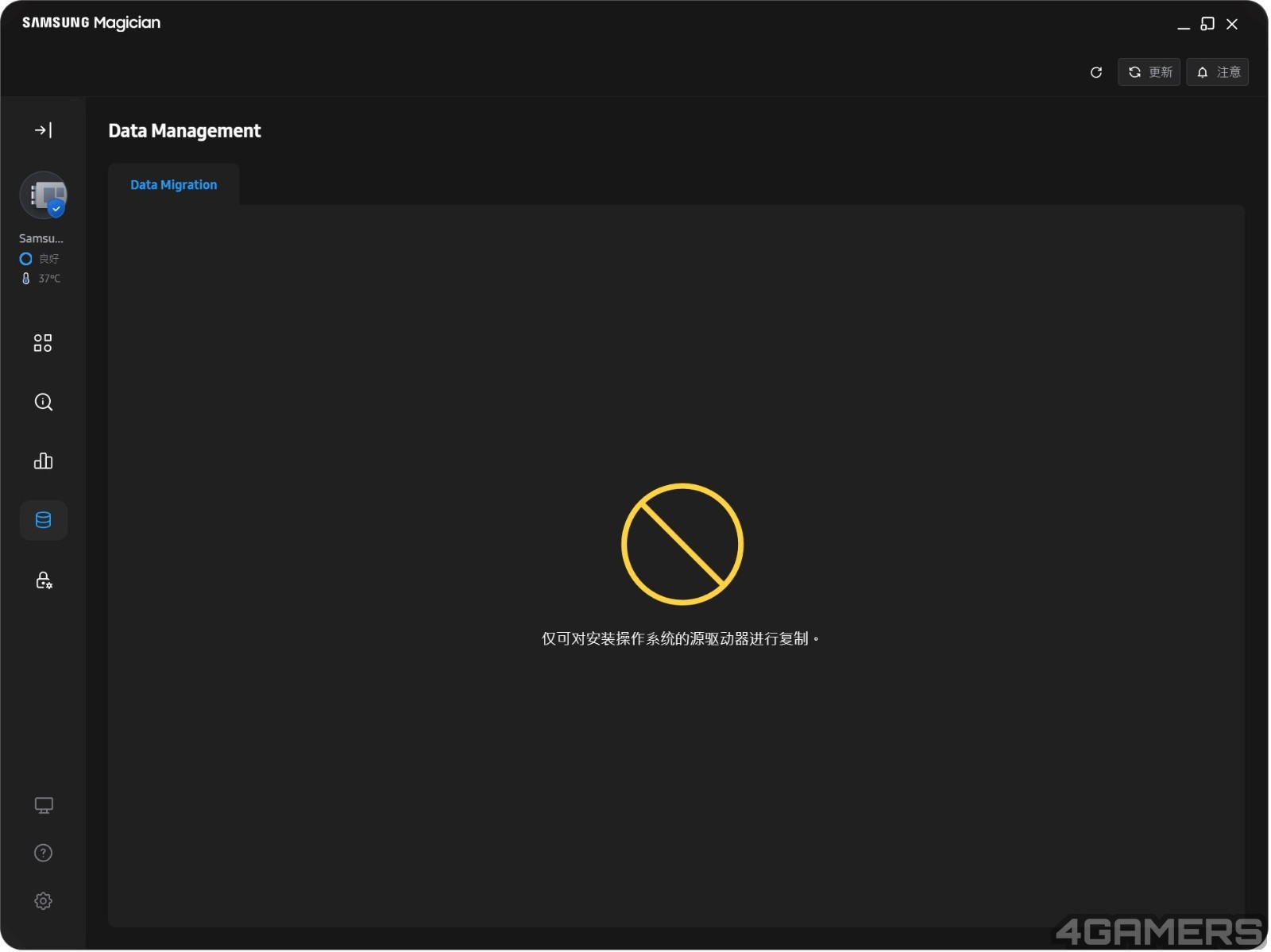Screen dimensions: 1271x952
Task: Select the Samsung SSD drive avatar
Action: [43, 195]
